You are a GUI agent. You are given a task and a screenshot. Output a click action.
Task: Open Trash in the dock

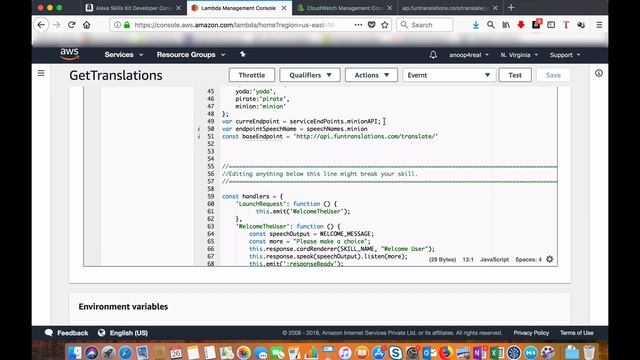[x=589, y=353]
